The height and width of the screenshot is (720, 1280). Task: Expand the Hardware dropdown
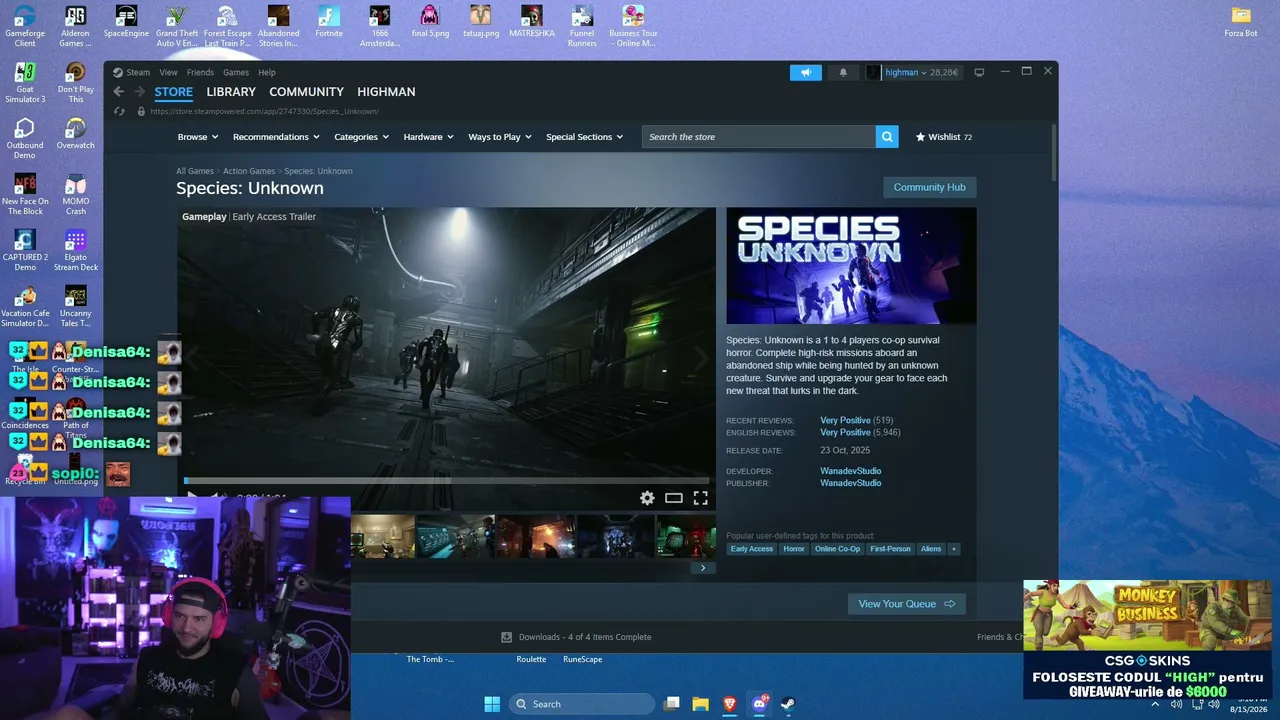(428, 137)
